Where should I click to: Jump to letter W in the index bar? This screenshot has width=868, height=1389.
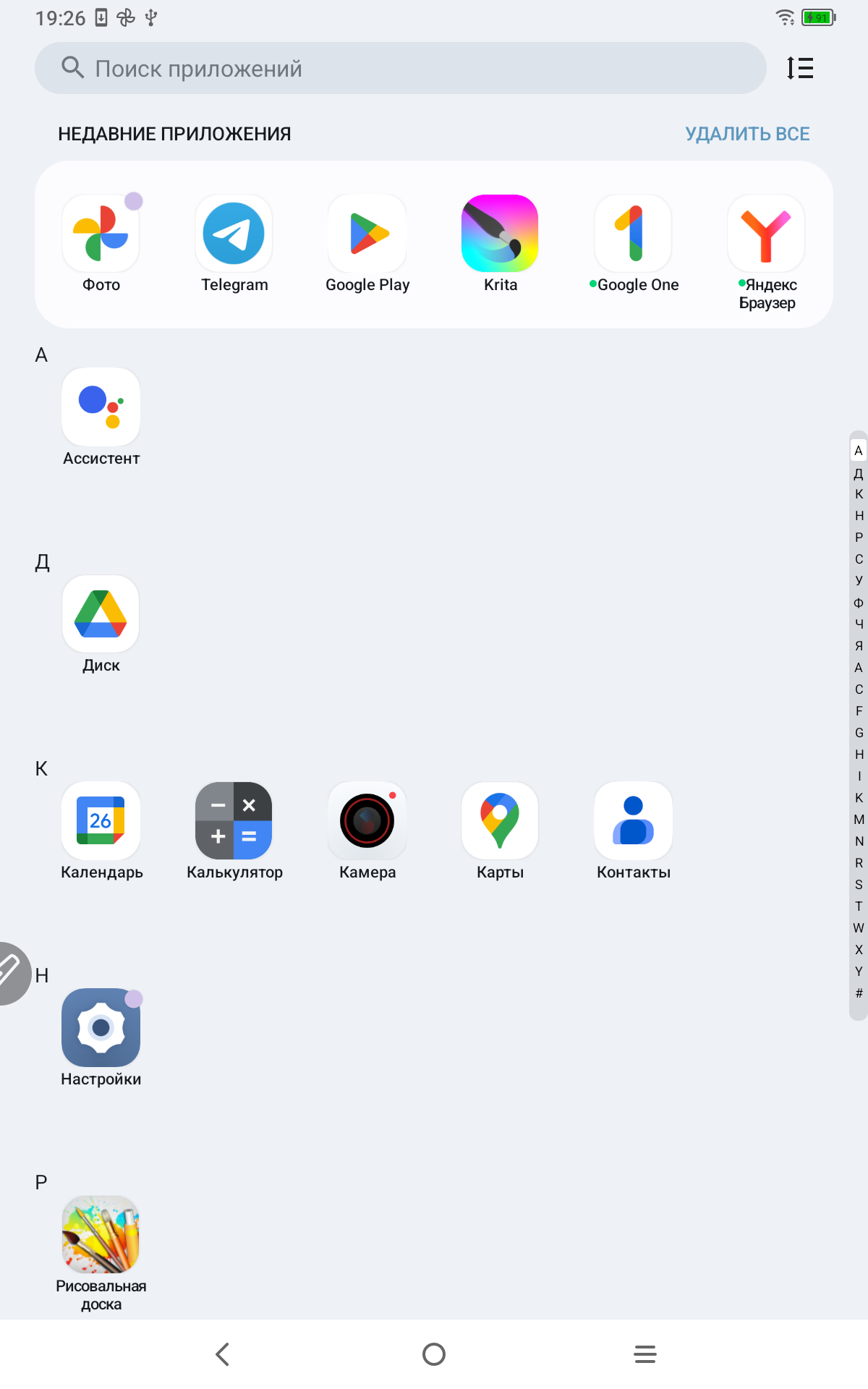pos(859,928)
